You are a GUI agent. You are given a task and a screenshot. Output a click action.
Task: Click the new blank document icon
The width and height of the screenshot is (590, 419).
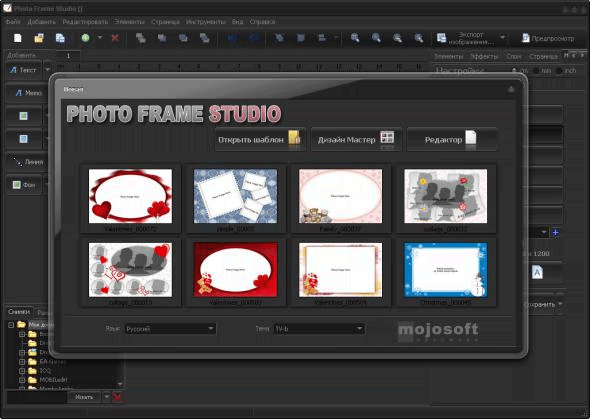click(x=18, y=38)
